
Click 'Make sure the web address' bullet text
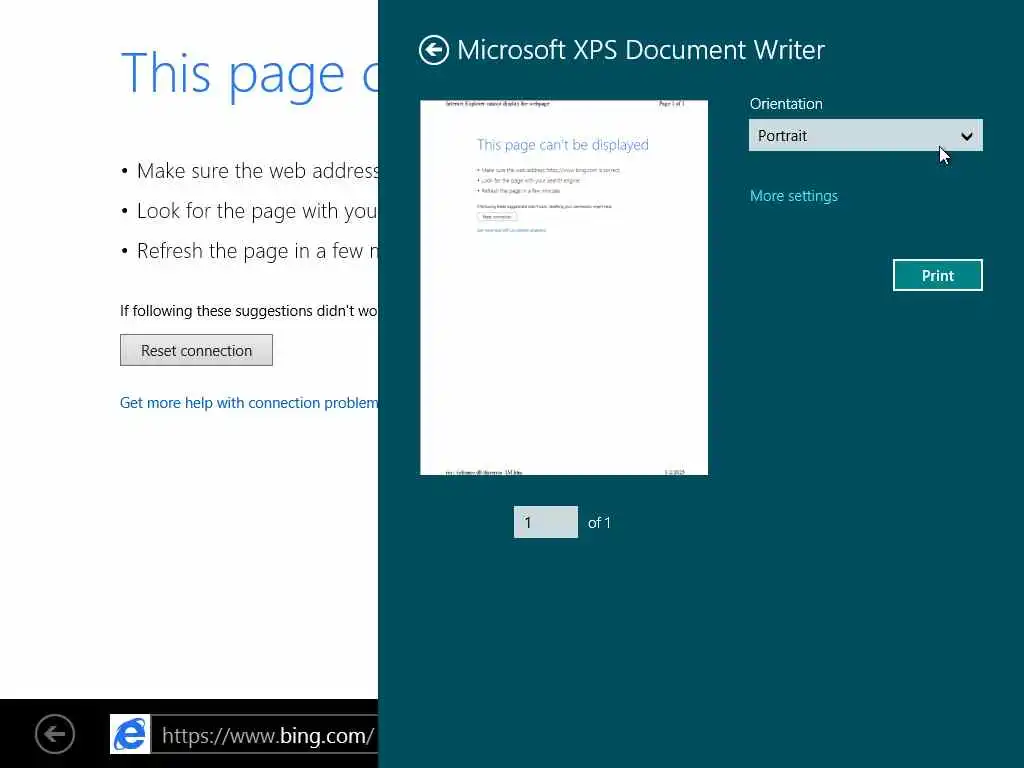[x=257, y=171]
